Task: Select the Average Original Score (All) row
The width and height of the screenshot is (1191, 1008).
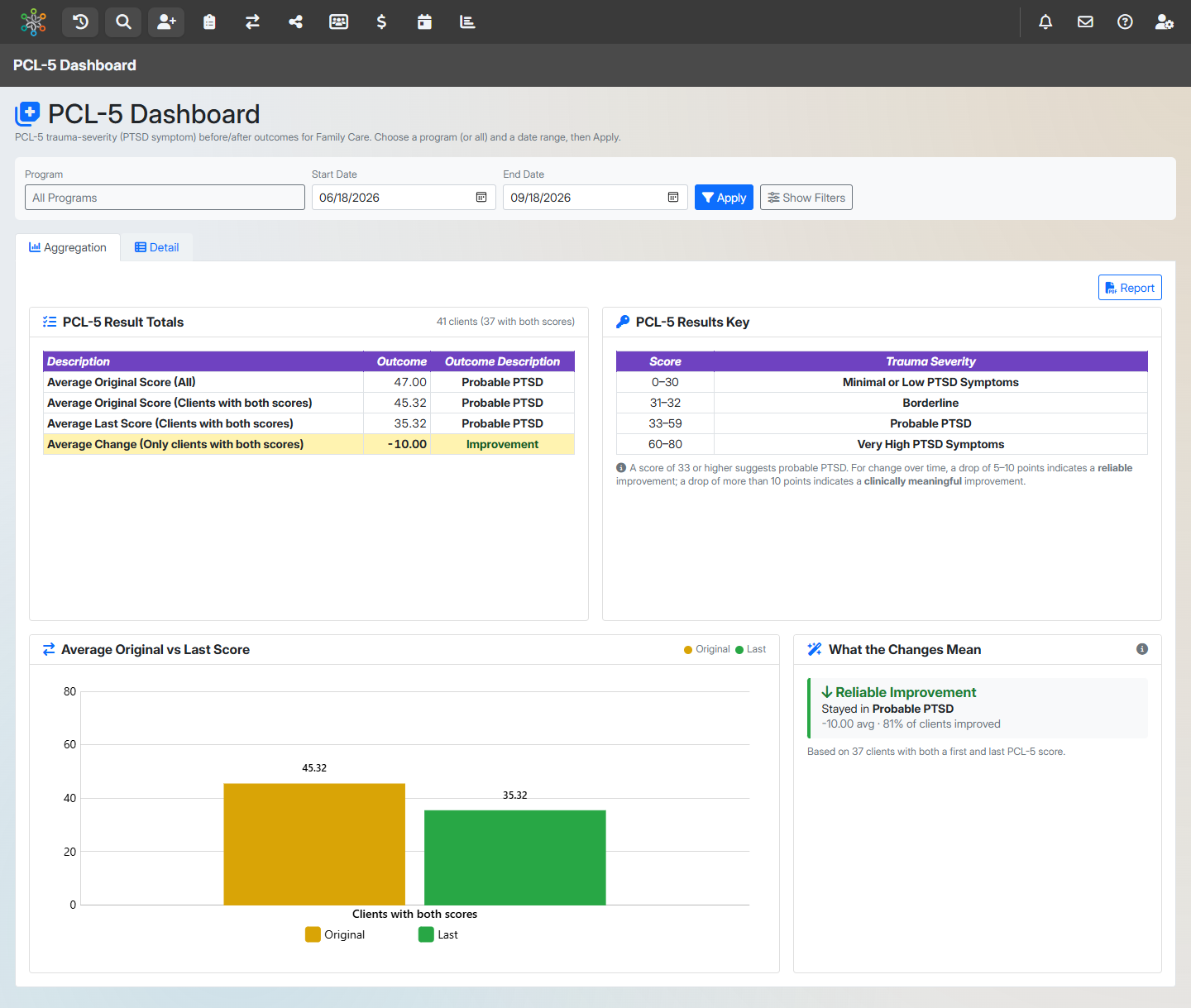Action: 309,382
